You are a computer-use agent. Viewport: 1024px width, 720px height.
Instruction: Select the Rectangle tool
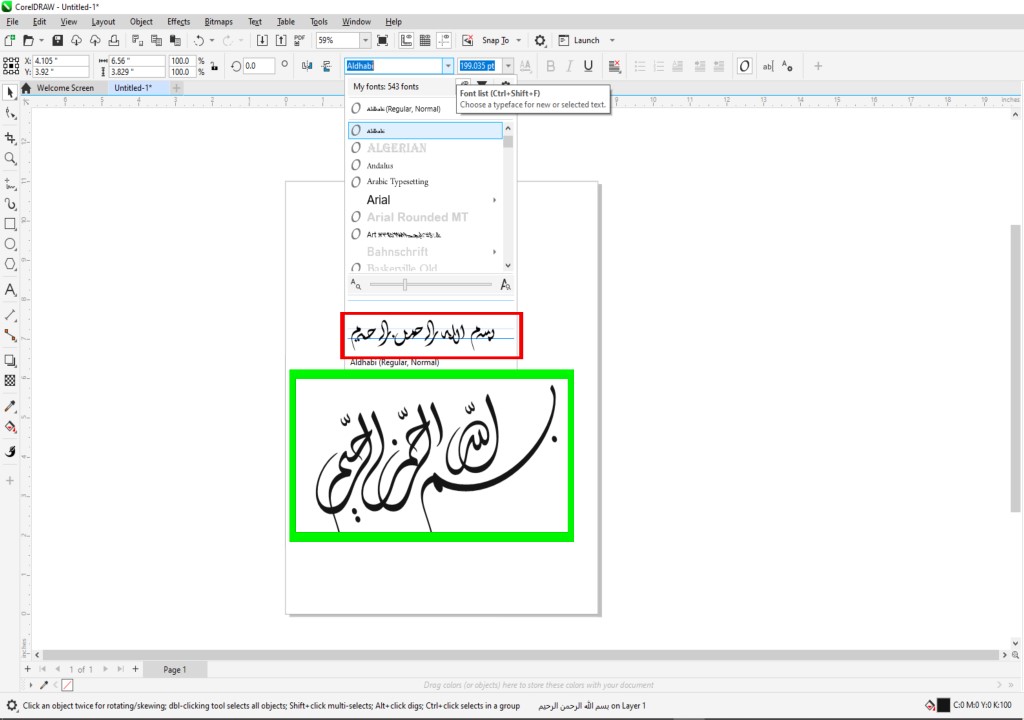coord(10,224)
